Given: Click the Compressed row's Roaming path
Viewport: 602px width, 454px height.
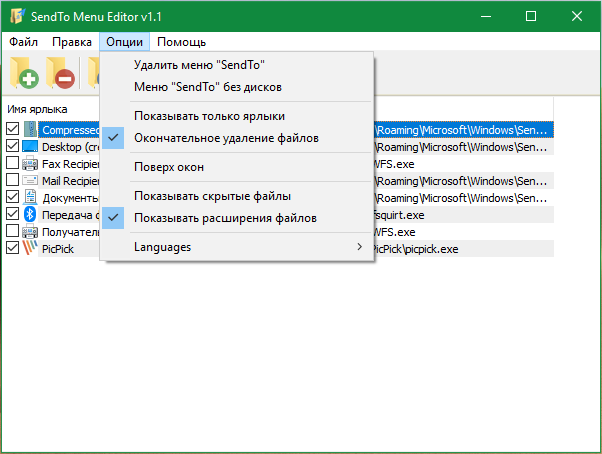Looking at the screenshot, I should coord(461,130).
